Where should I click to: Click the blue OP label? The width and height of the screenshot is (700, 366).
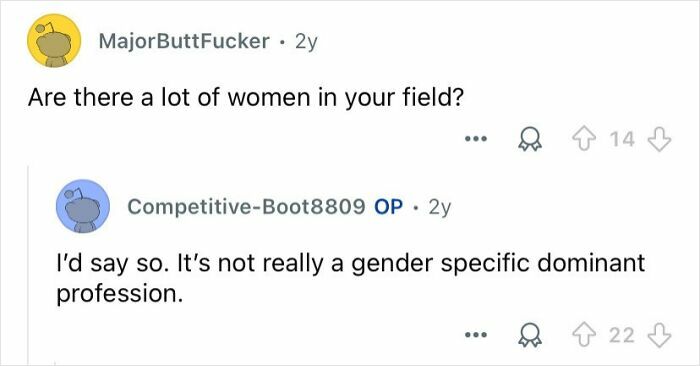point(388,207)
